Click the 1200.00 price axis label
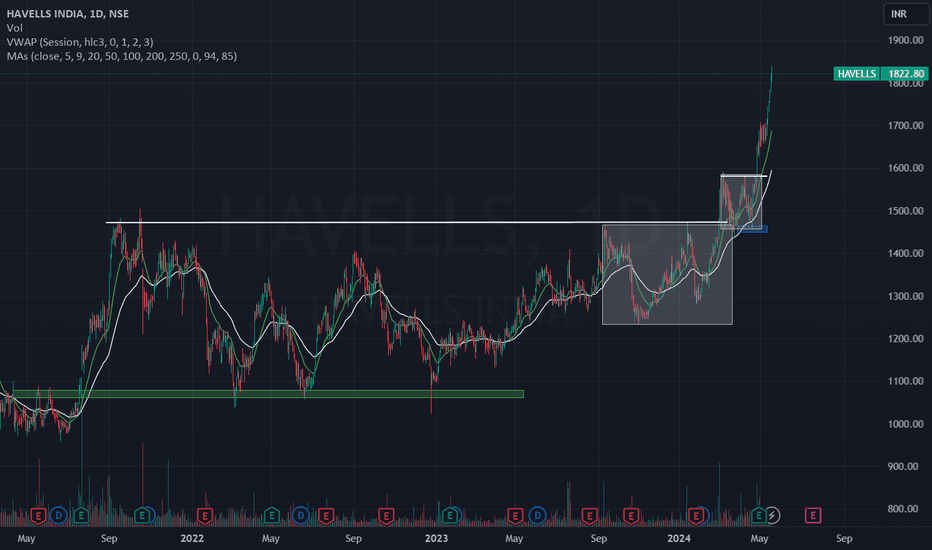 [906, 339]
